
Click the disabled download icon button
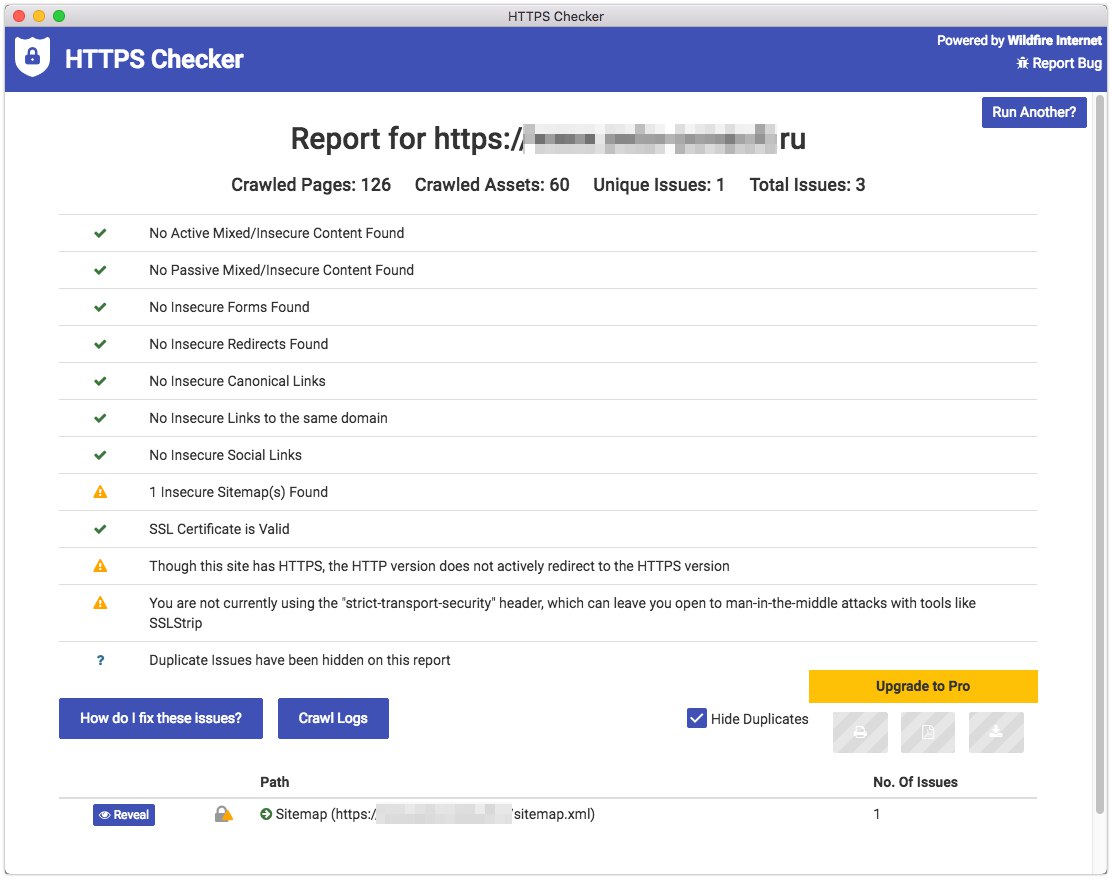click(996, 732)
